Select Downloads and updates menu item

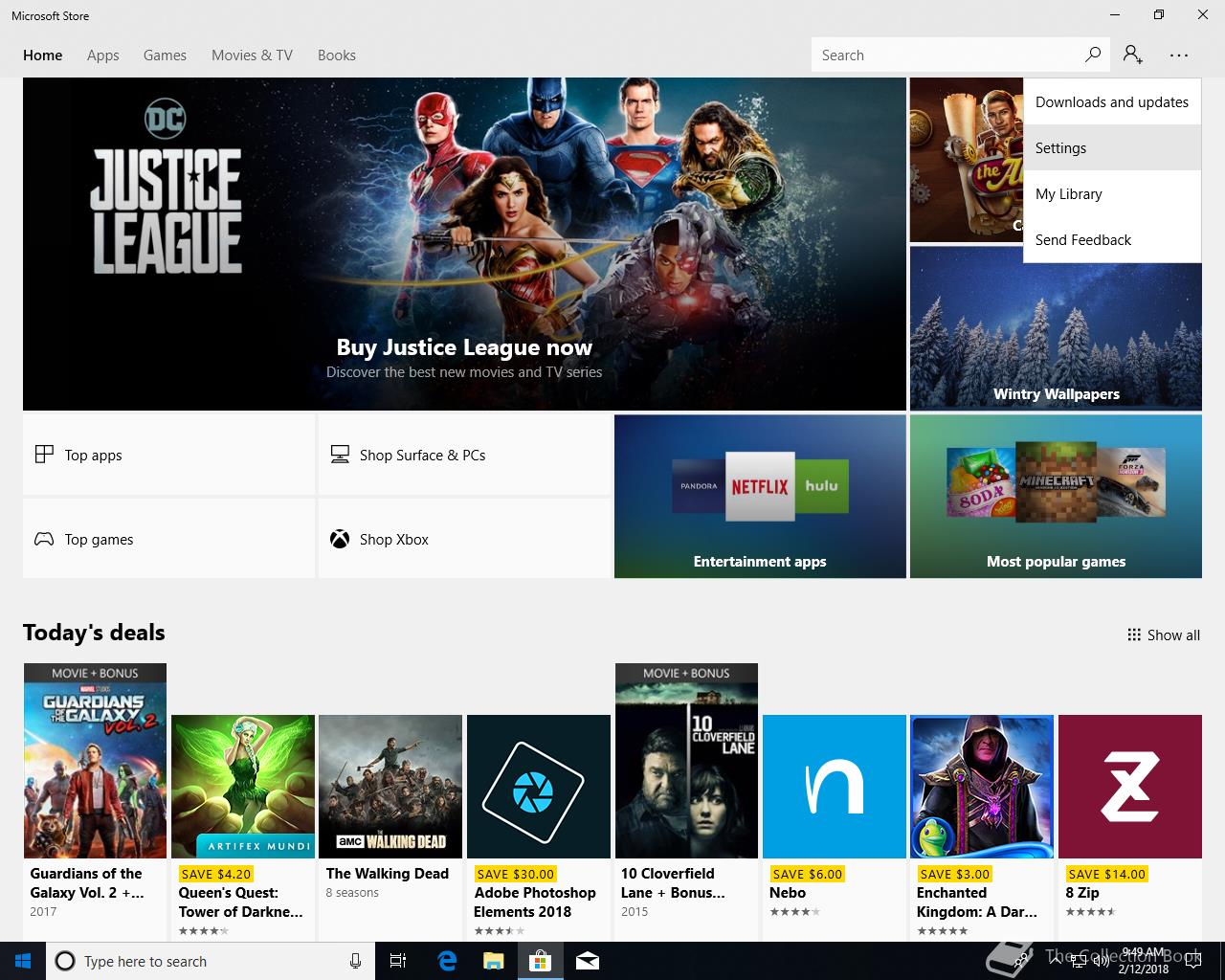[1112, 101]
